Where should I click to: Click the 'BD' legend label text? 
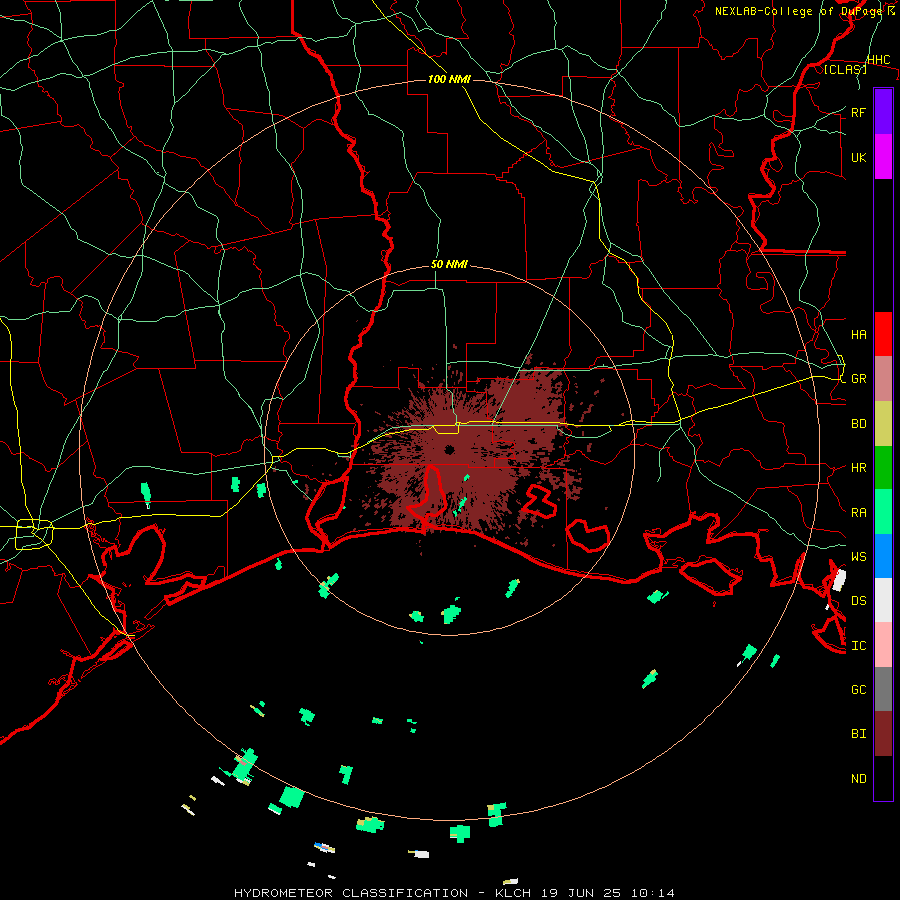coord(858,424)
